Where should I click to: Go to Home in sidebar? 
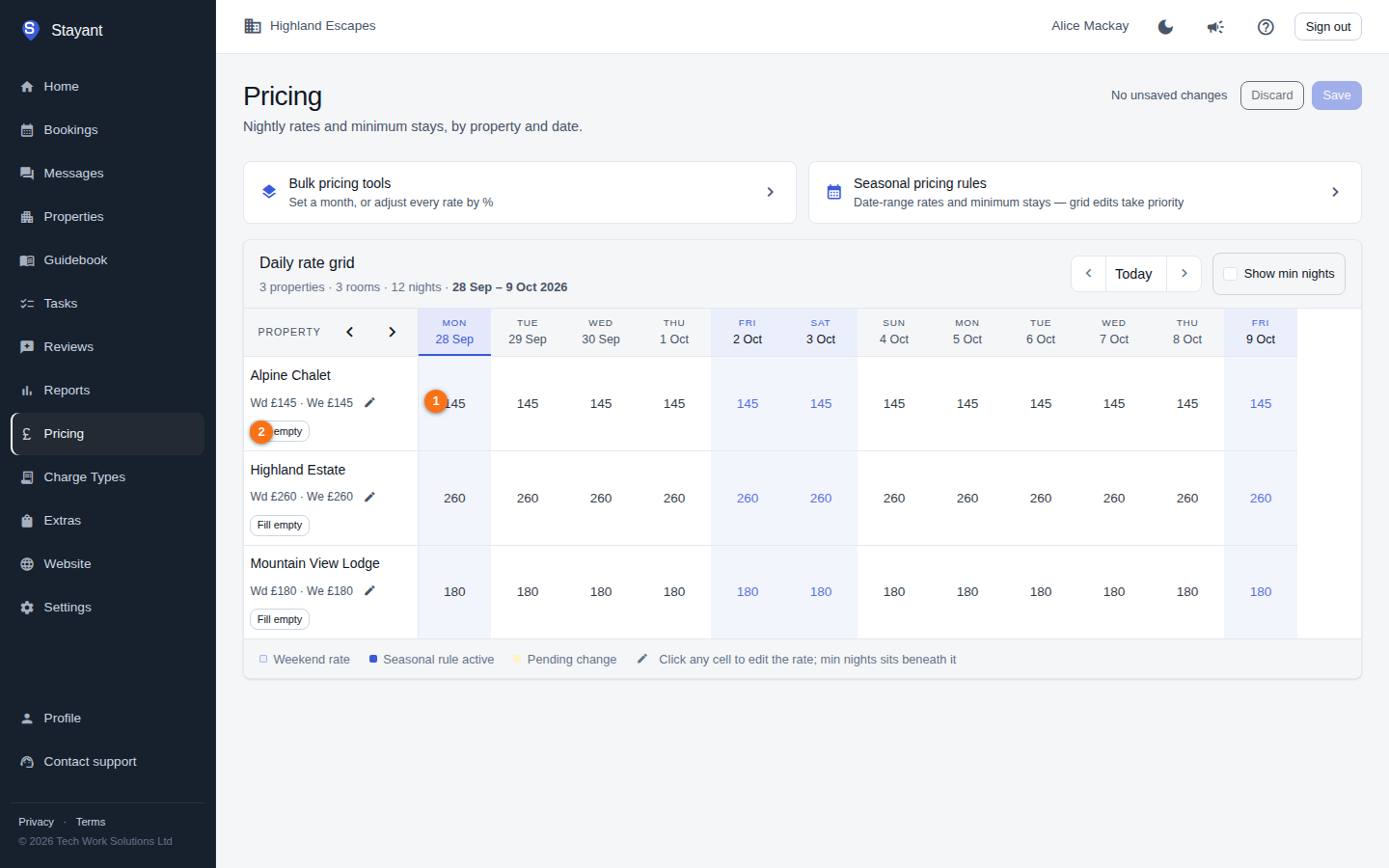[x=107, y=87]
